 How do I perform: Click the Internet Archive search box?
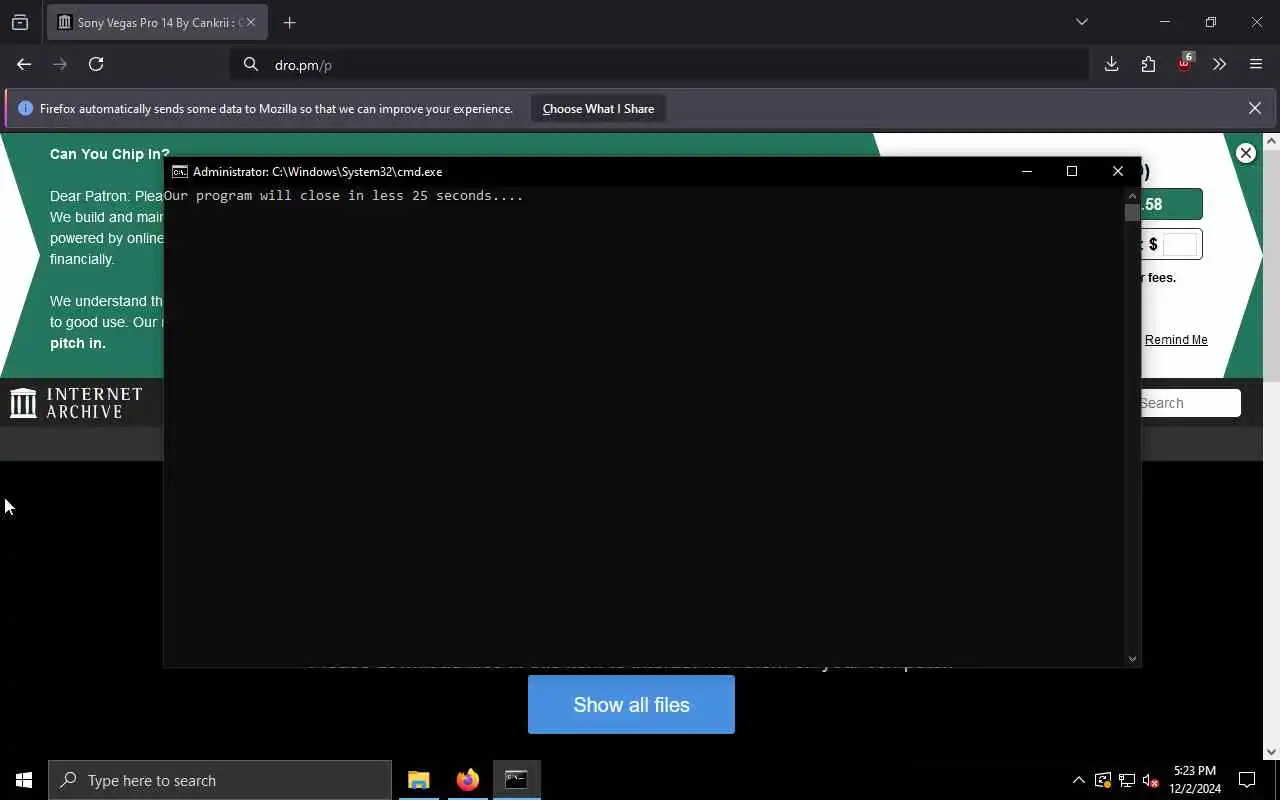pyautogui.click(x=1190, y=403)
